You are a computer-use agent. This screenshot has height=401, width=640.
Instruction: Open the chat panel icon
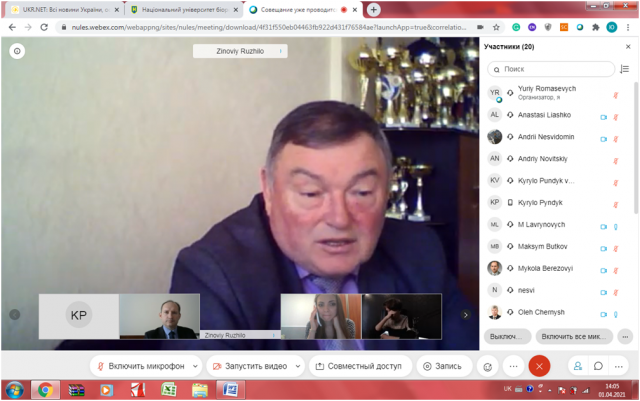(x=598, y=366)
